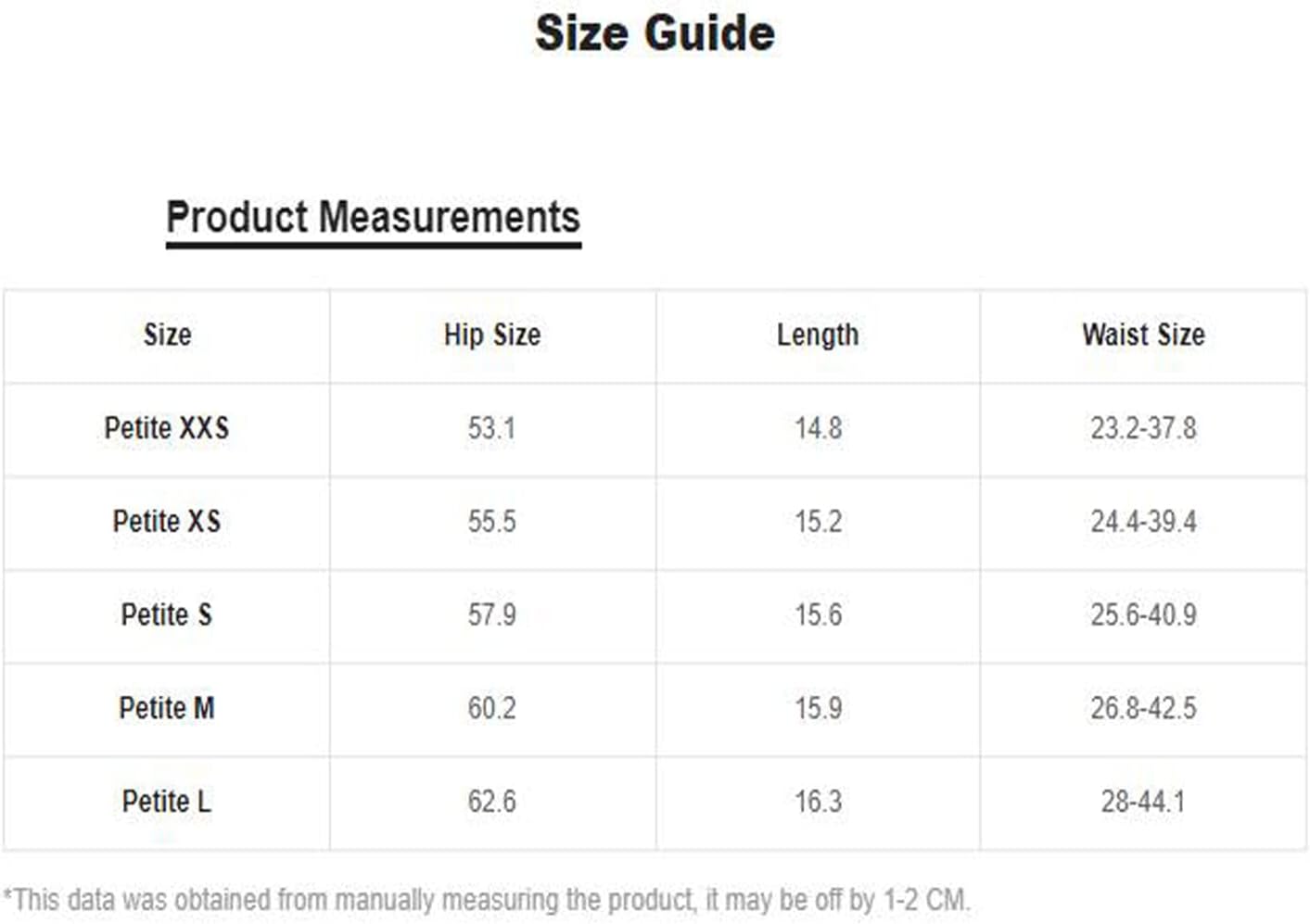
Task: Click the Waist Size column header
Action: point(1143,335)
